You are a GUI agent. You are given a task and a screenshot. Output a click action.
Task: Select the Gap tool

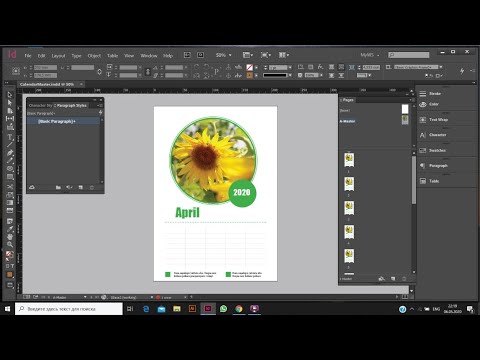(10, 118)
